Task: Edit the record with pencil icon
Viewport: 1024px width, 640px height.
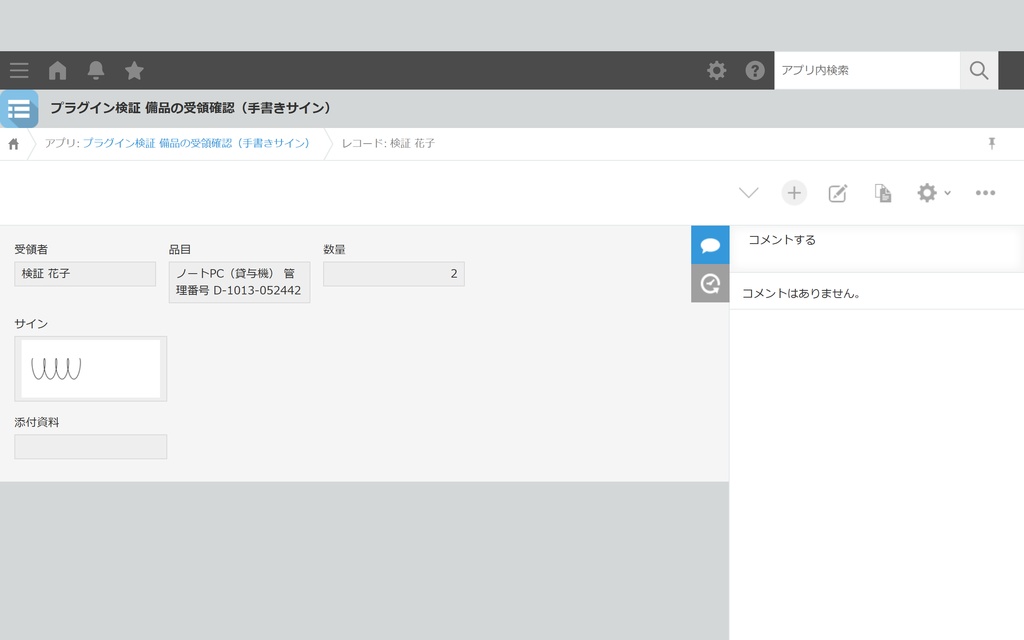Action: [x=838, y=193]
